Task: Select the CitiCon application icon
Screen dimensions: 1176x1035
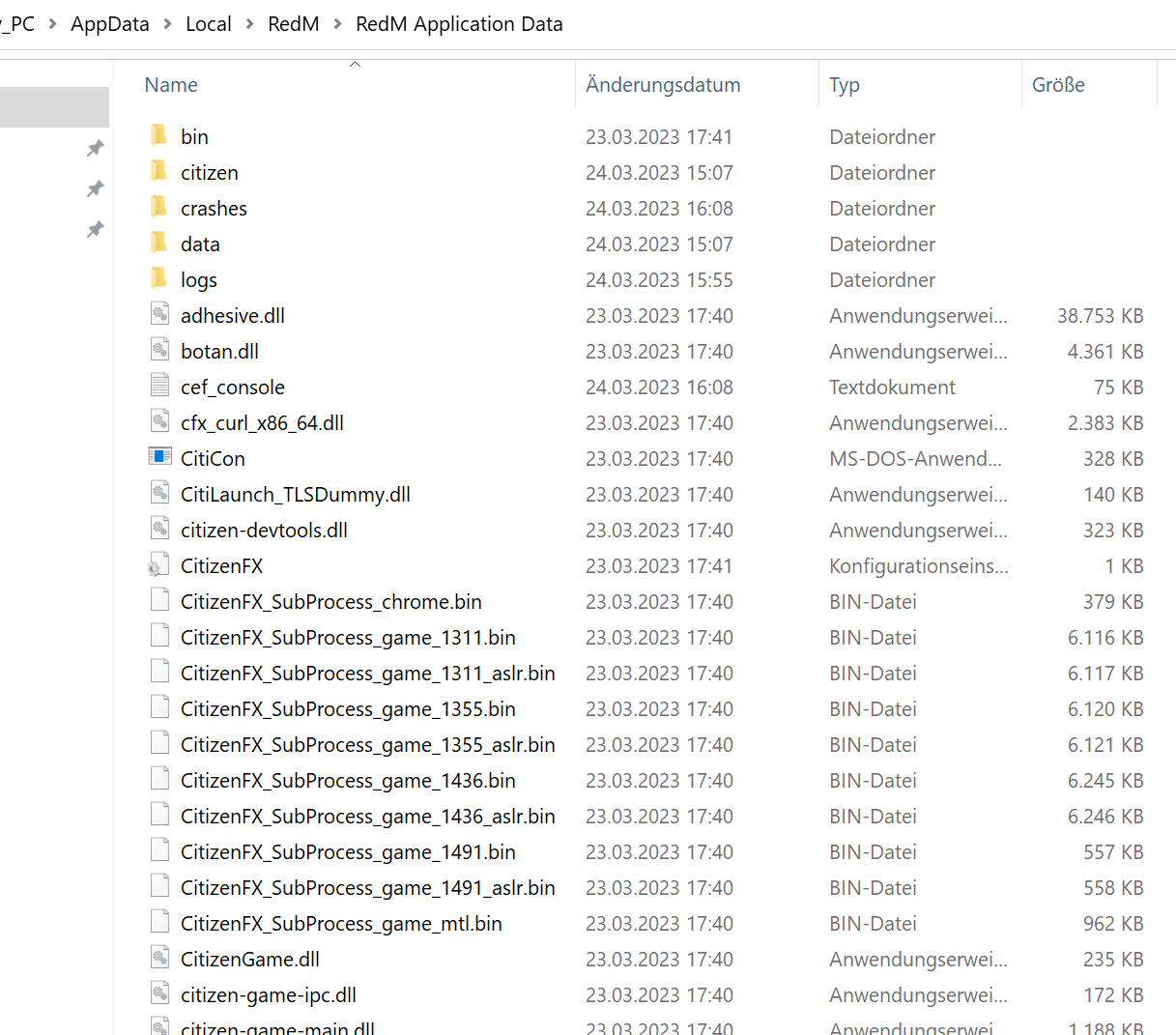Action: click(159, 456)
